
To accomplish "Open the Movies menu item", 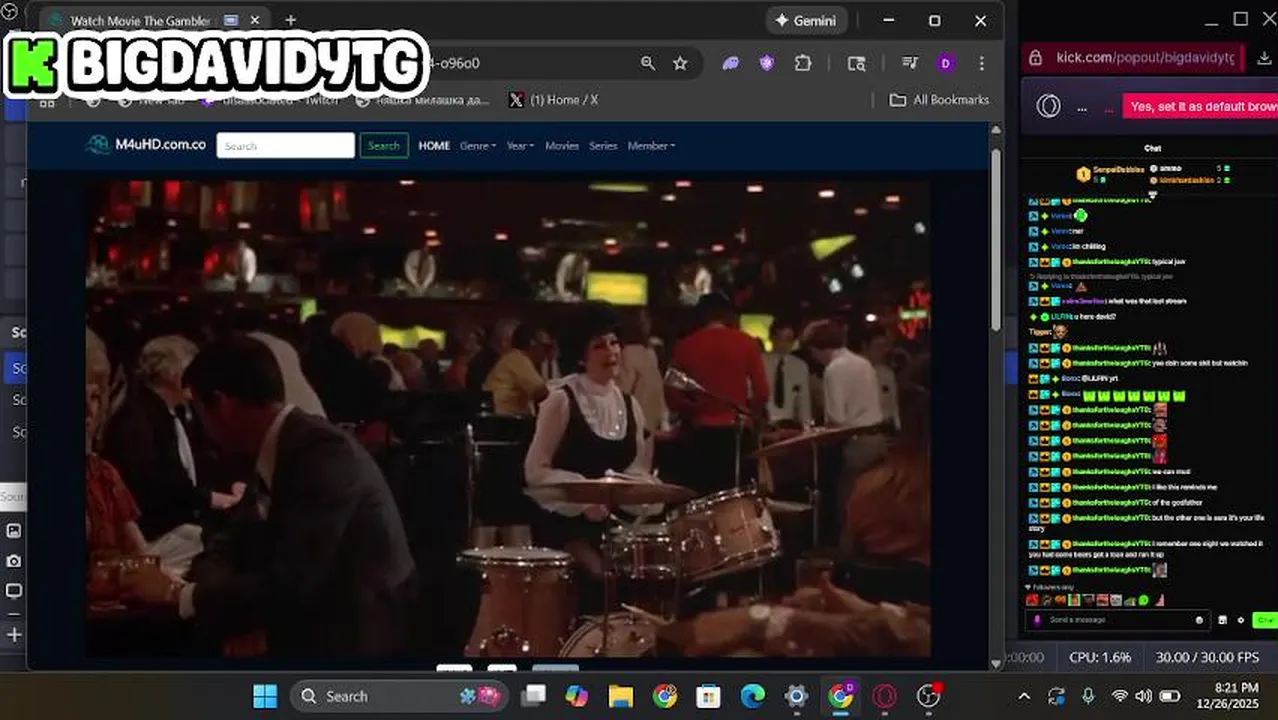I will pyautogui.click(x=562, y=146).
